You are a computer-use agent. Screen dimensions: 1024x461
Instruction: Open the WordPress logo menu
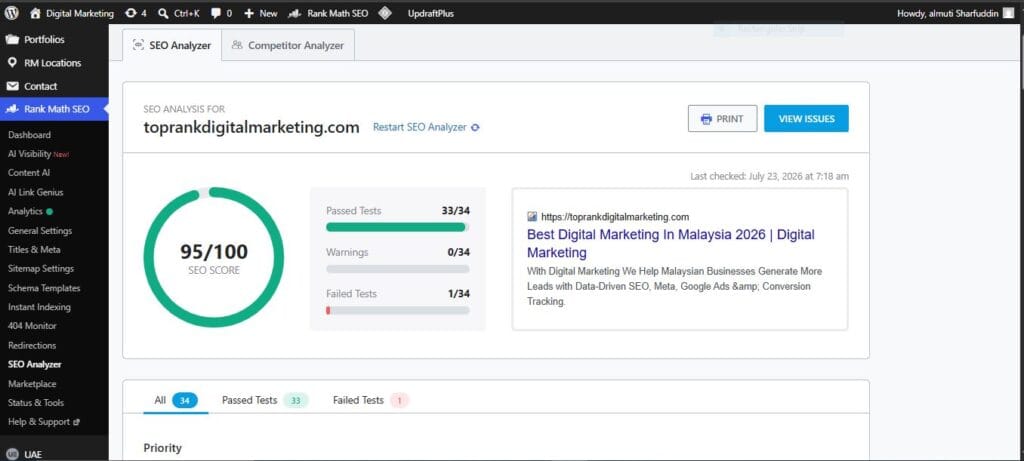point(12,13)
